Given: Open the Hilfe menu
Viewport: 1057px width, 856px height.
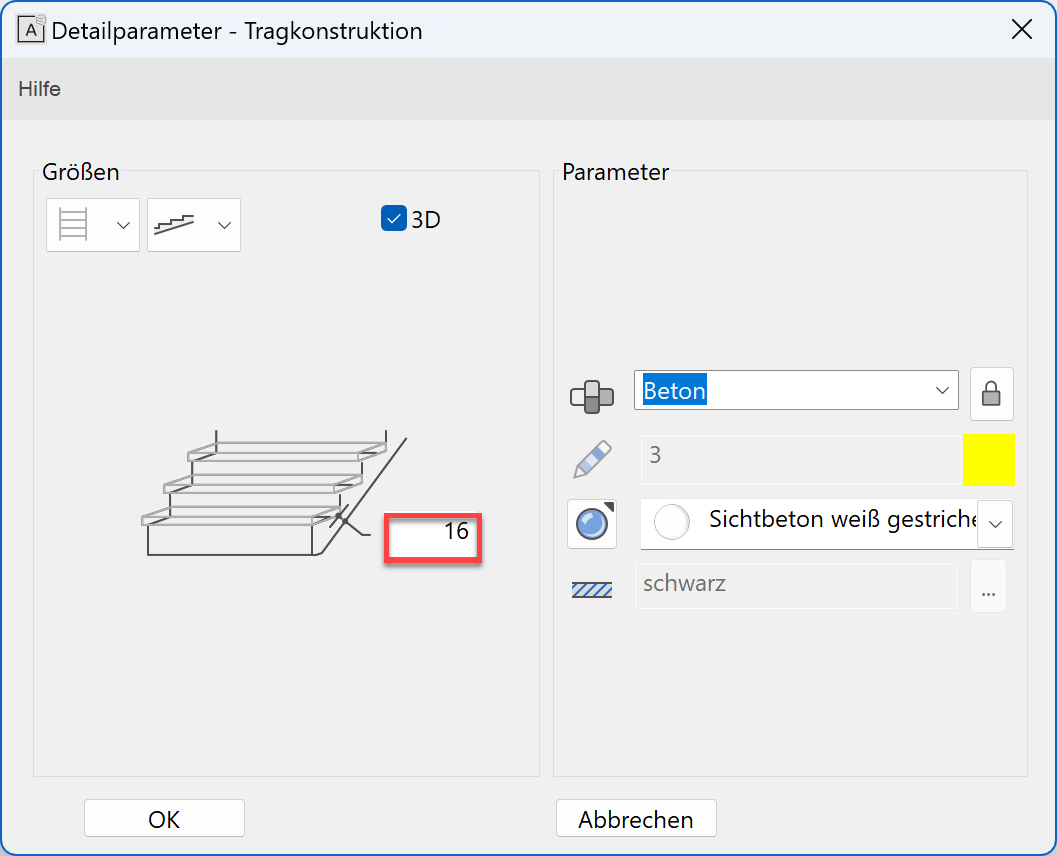Looking at the screenshot, I should pos(39,88).
